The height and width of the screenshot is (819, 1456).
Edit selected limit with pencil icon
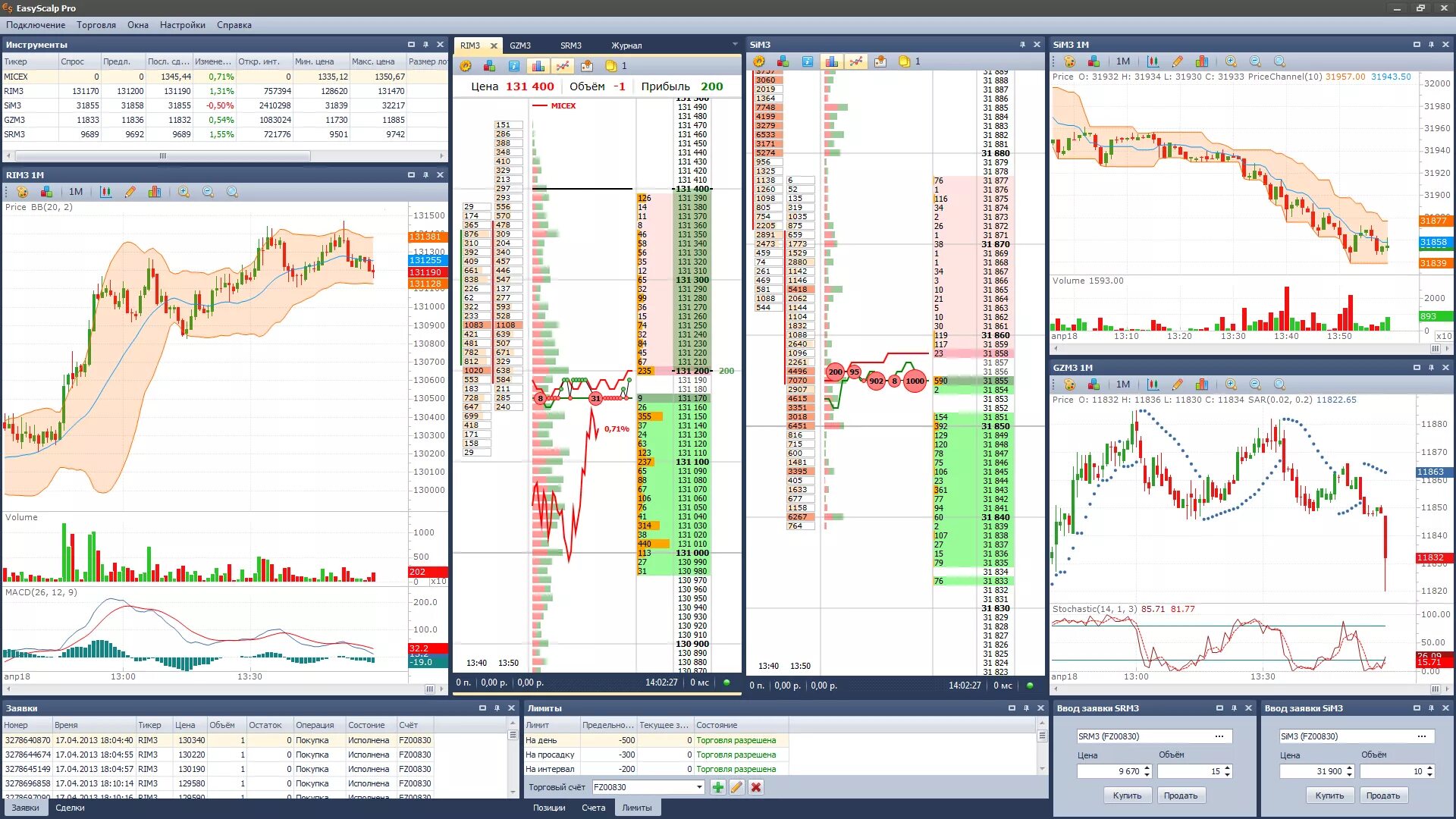736,787
